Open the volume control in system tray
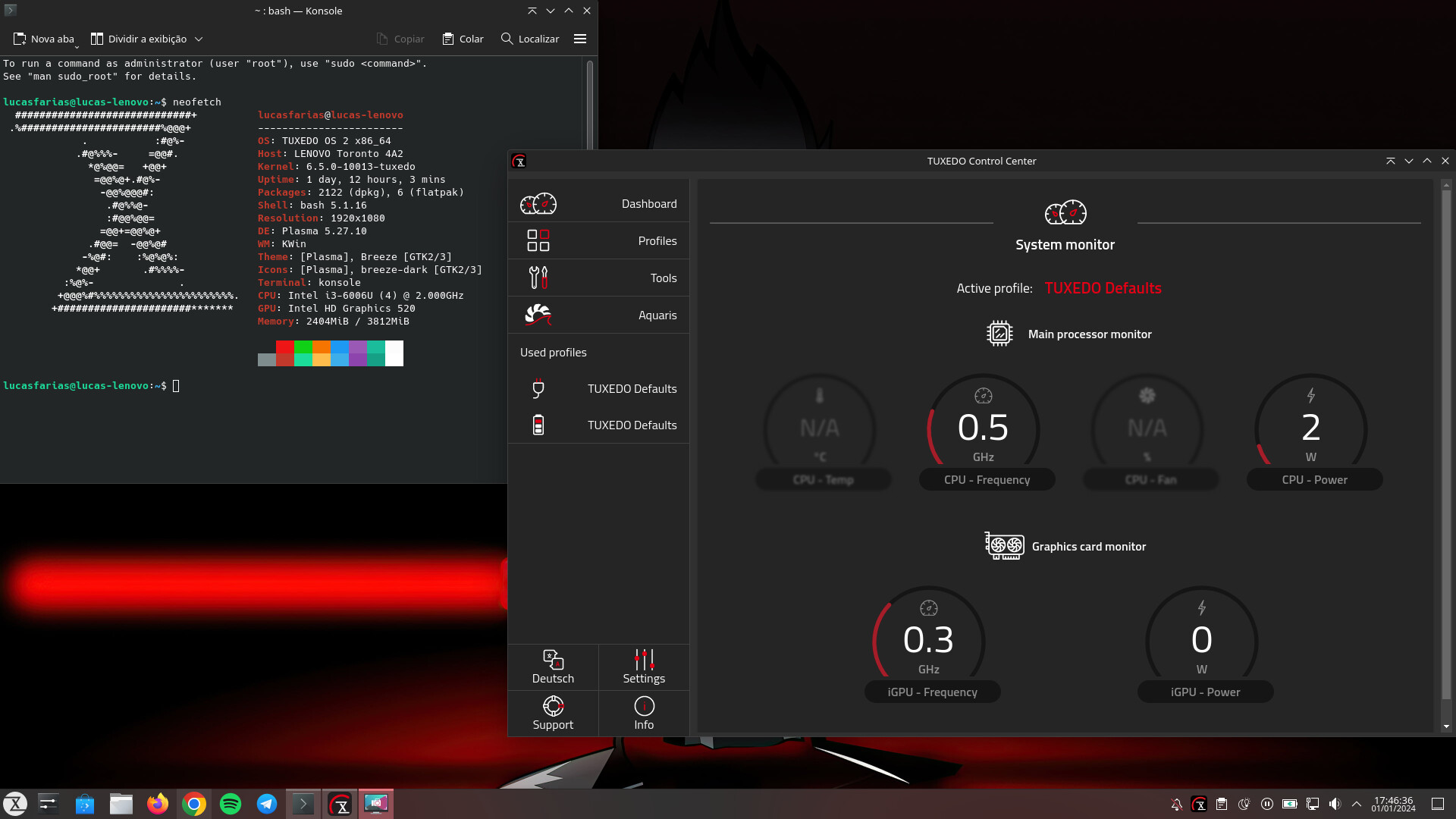Image resolution: width=1456 pixels, height=819 pixels. pos(1335,804)
